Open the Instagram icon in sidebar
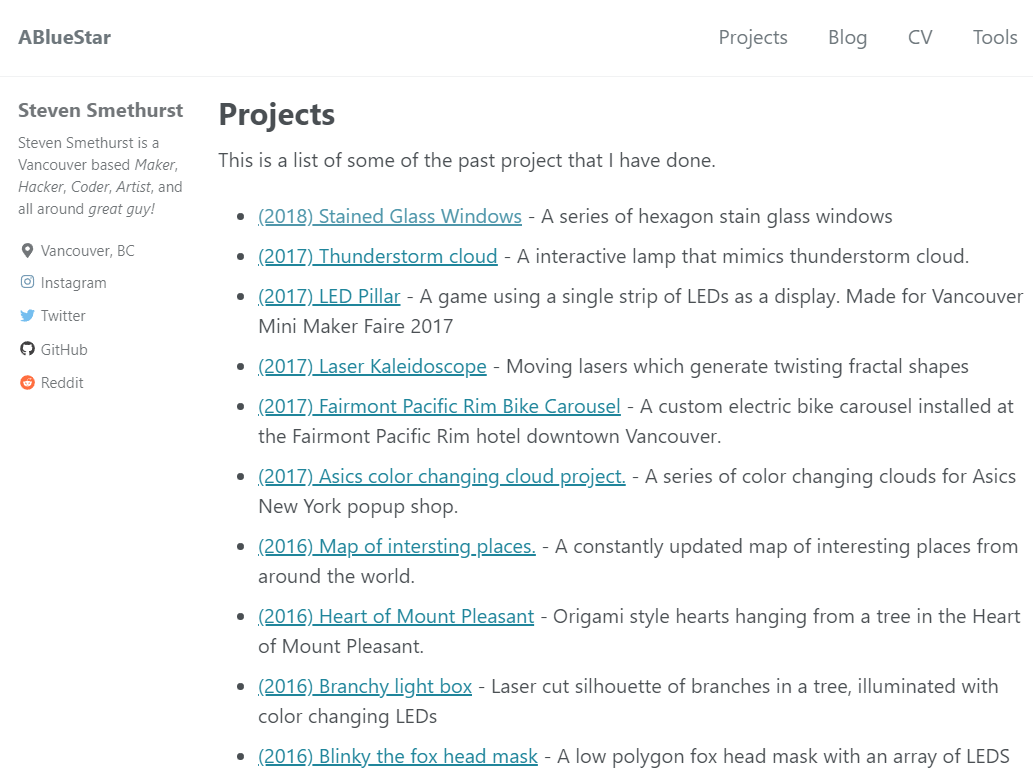Image resolution: width=1033 pixels, height=778 pixels. (x=27, y=282)
